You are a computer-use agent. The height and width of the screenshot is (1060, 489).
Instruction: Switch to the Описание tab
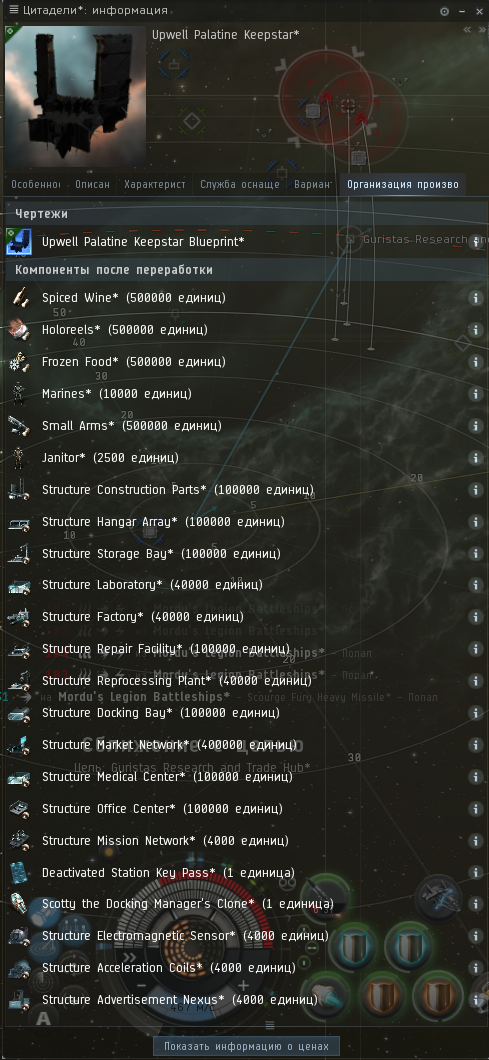click(92, 185)
